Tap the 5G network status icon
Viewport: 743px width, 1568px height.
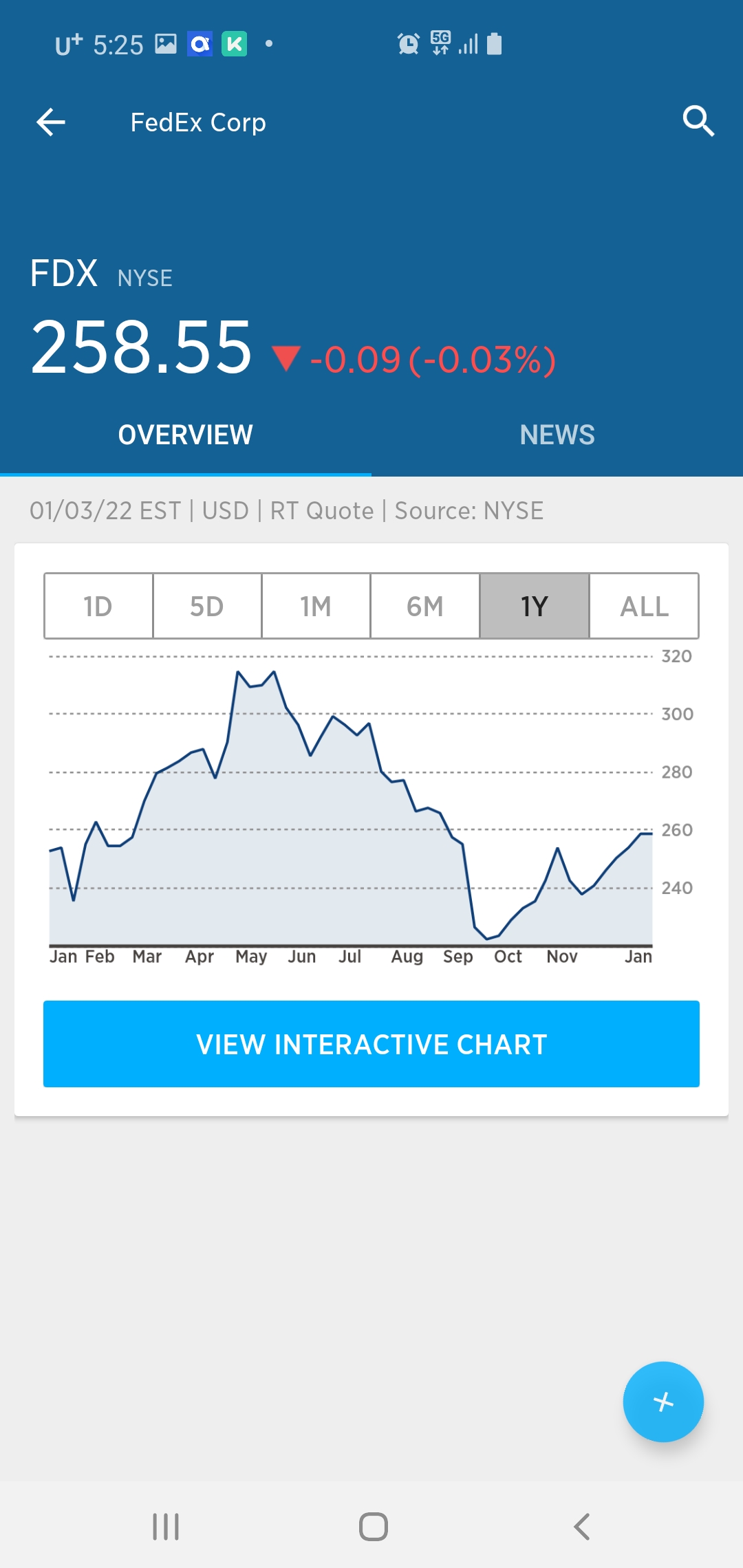(x=440, y=43)
